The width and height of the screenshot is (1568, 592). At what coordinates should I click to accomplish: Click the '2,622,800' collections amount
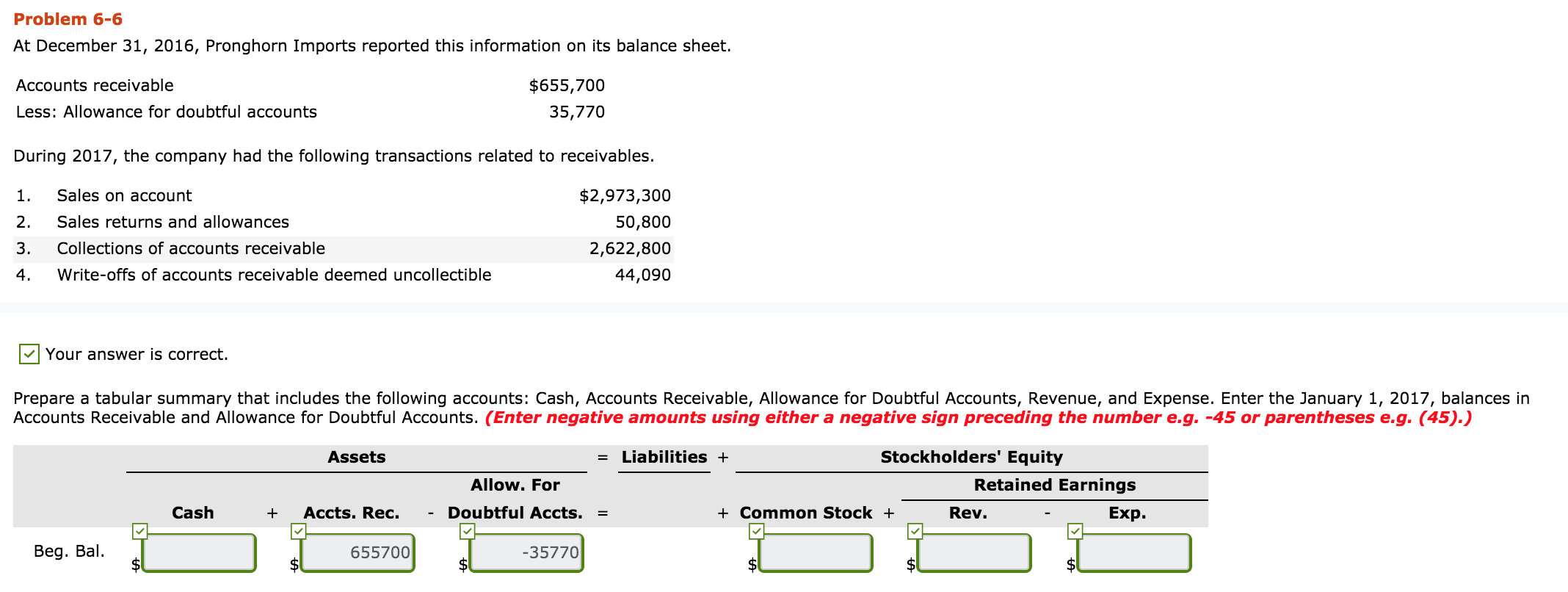tap(630, 248)
